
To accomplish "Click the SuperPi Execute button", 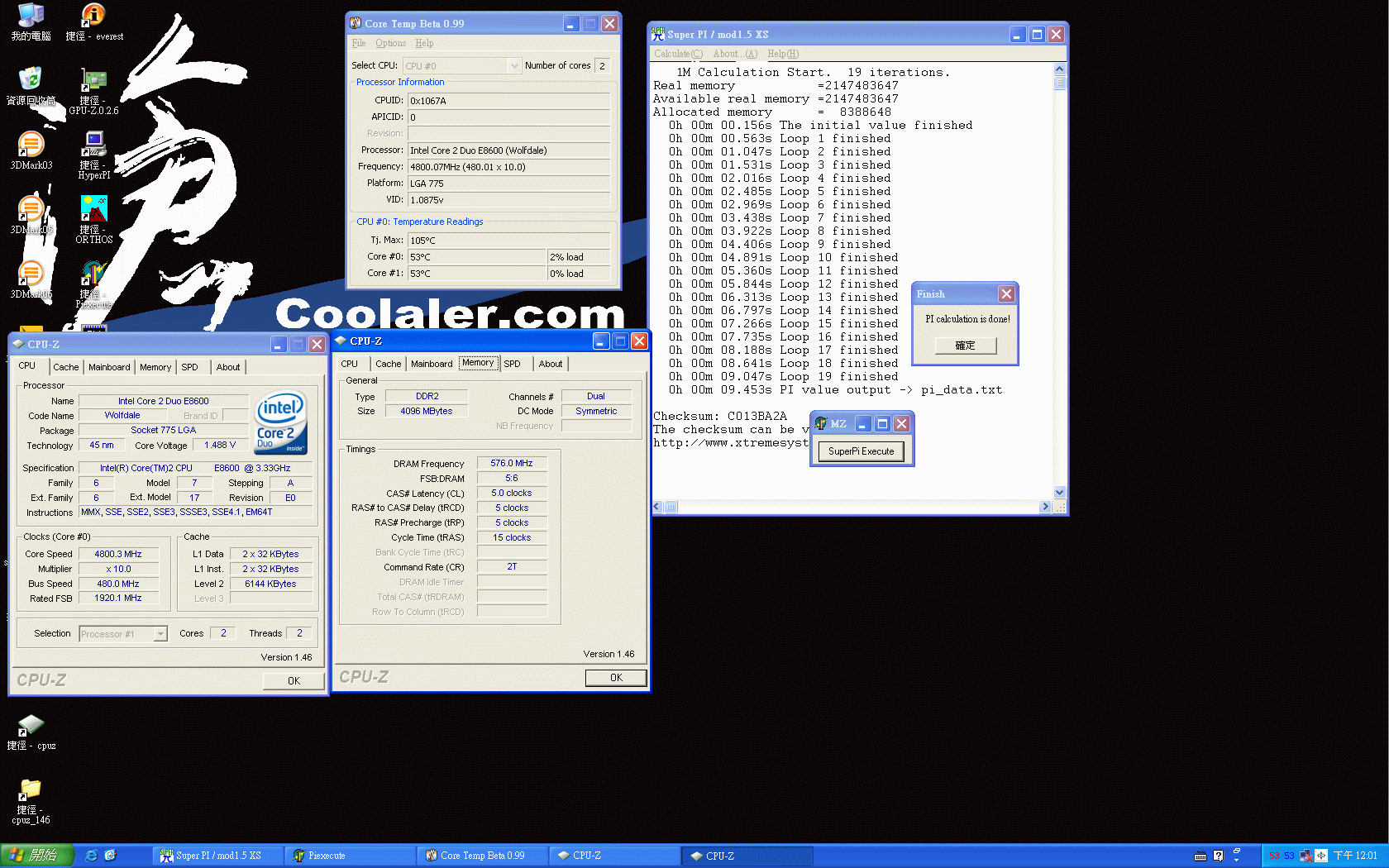I will click(x=861, y=451).
